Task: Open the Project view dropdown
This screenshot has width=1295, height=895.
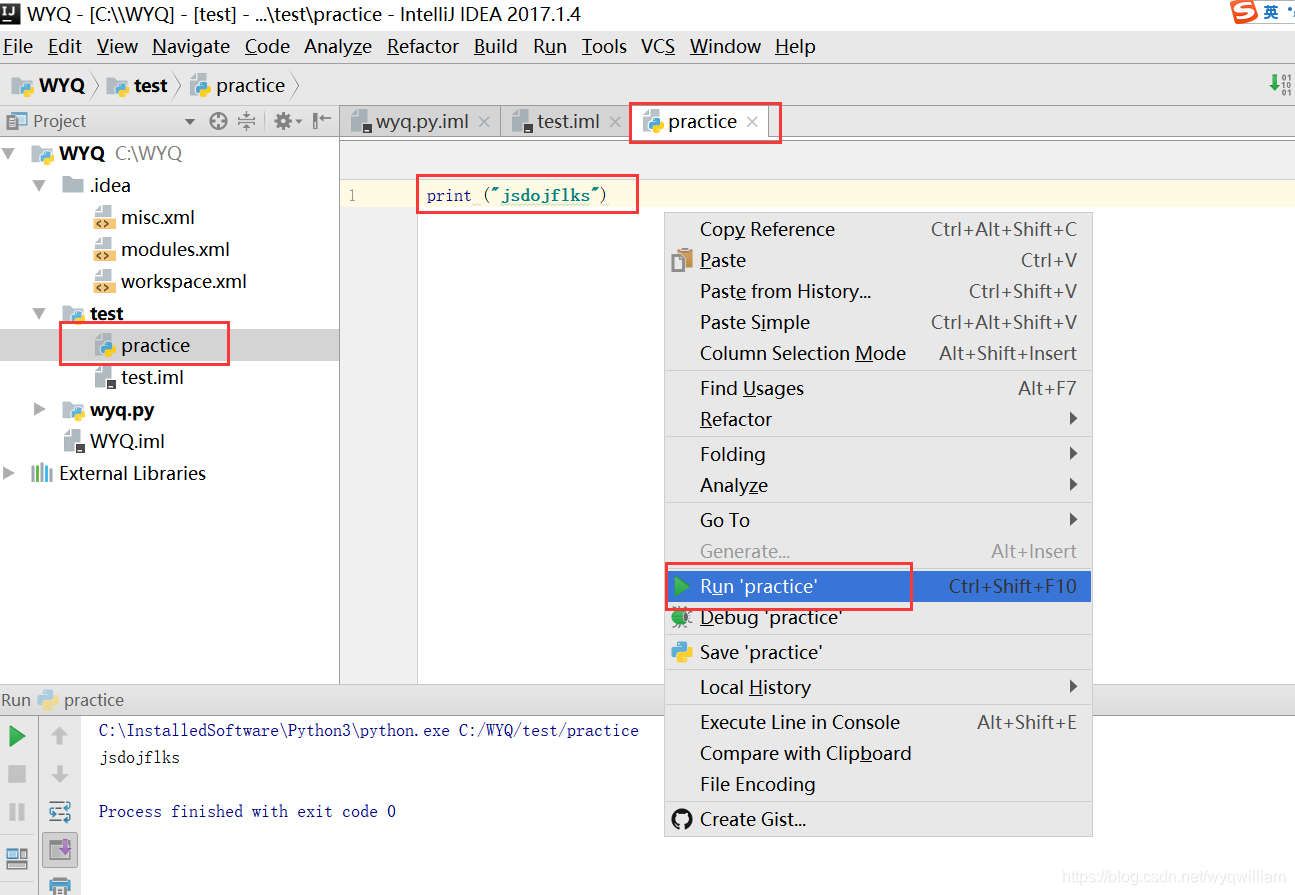Action: [190, 122]
